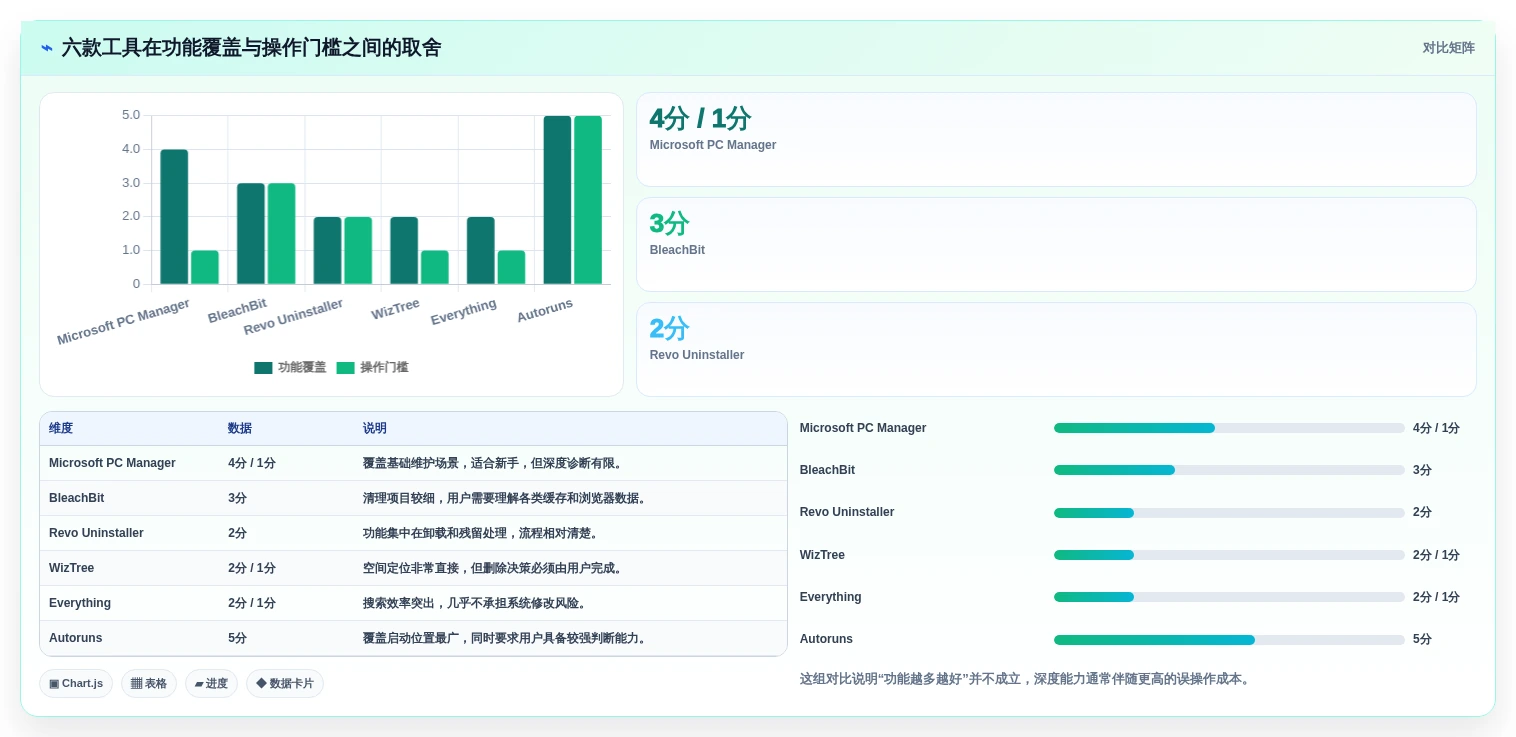The height and width of the screenshot is (737, 1516).
Task: Toggle the 功能覆盖 legend entry
Action: tap(290, 367)
